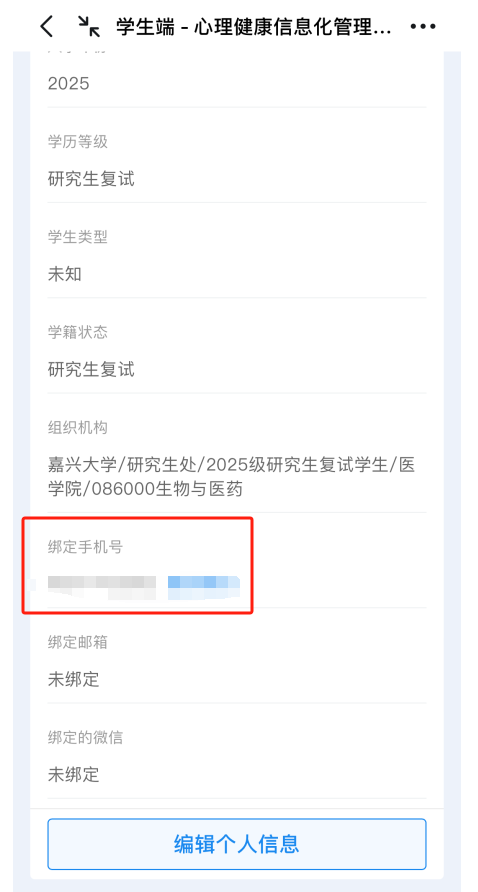Viewport: 478px width, 892px height.
Task: Open the three-dot more menu
Action: click(422, 27)
